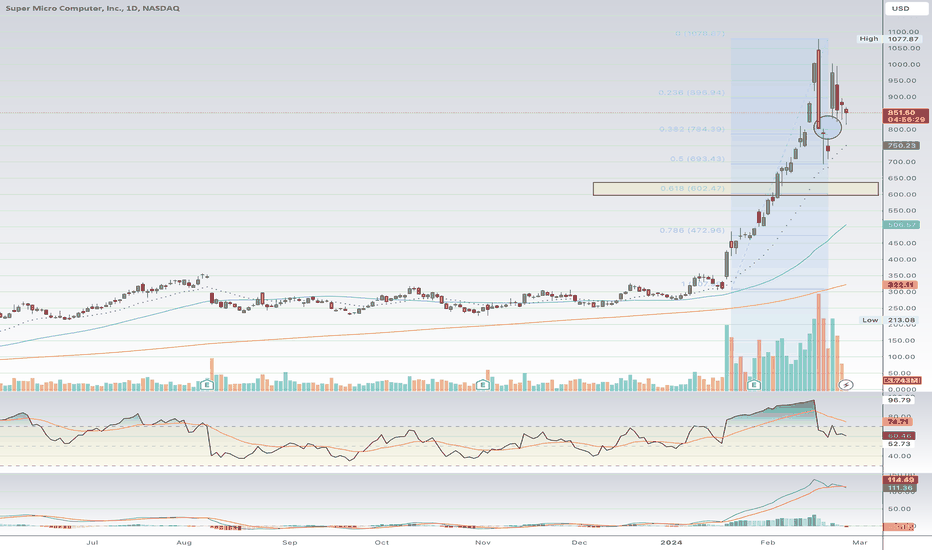This screenshot has width=932, height=550.
Task: Click the Sep label on time axis
Action: point(289,542)
